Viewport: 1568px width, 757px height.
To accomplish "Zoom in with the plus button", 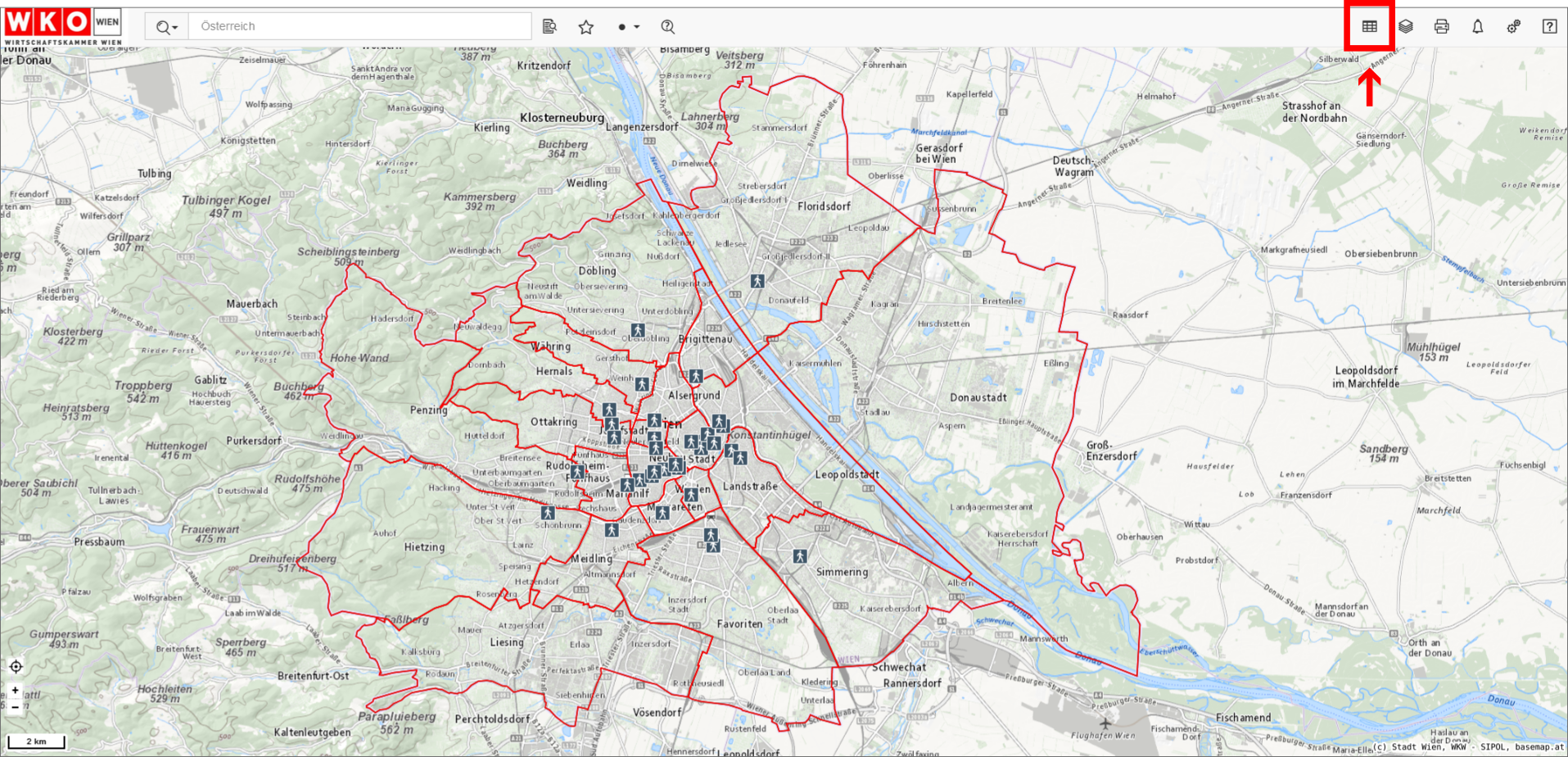I will [x=16, y=691].
